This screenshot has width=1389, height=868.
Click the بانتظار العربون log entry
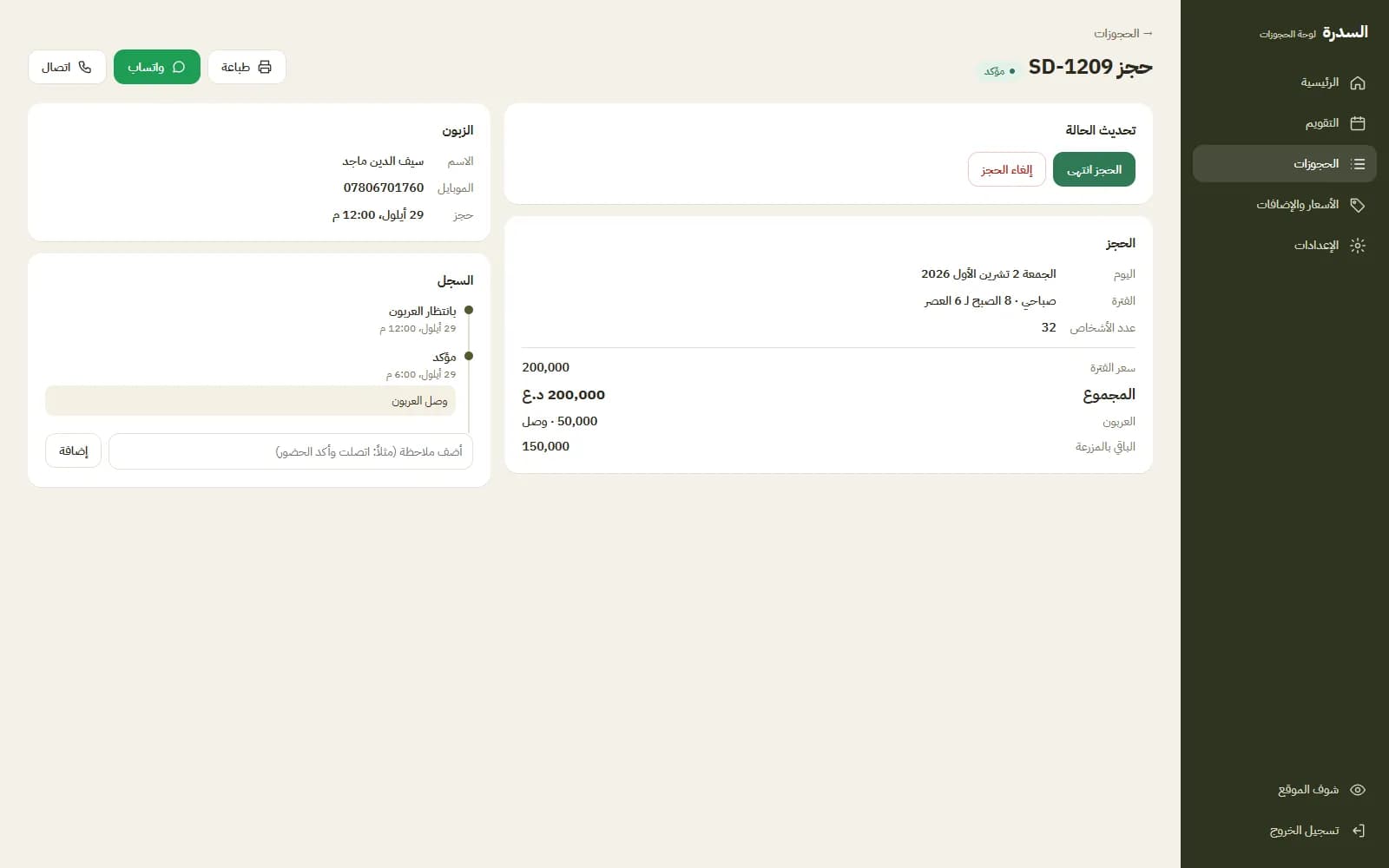pos(423,311)
